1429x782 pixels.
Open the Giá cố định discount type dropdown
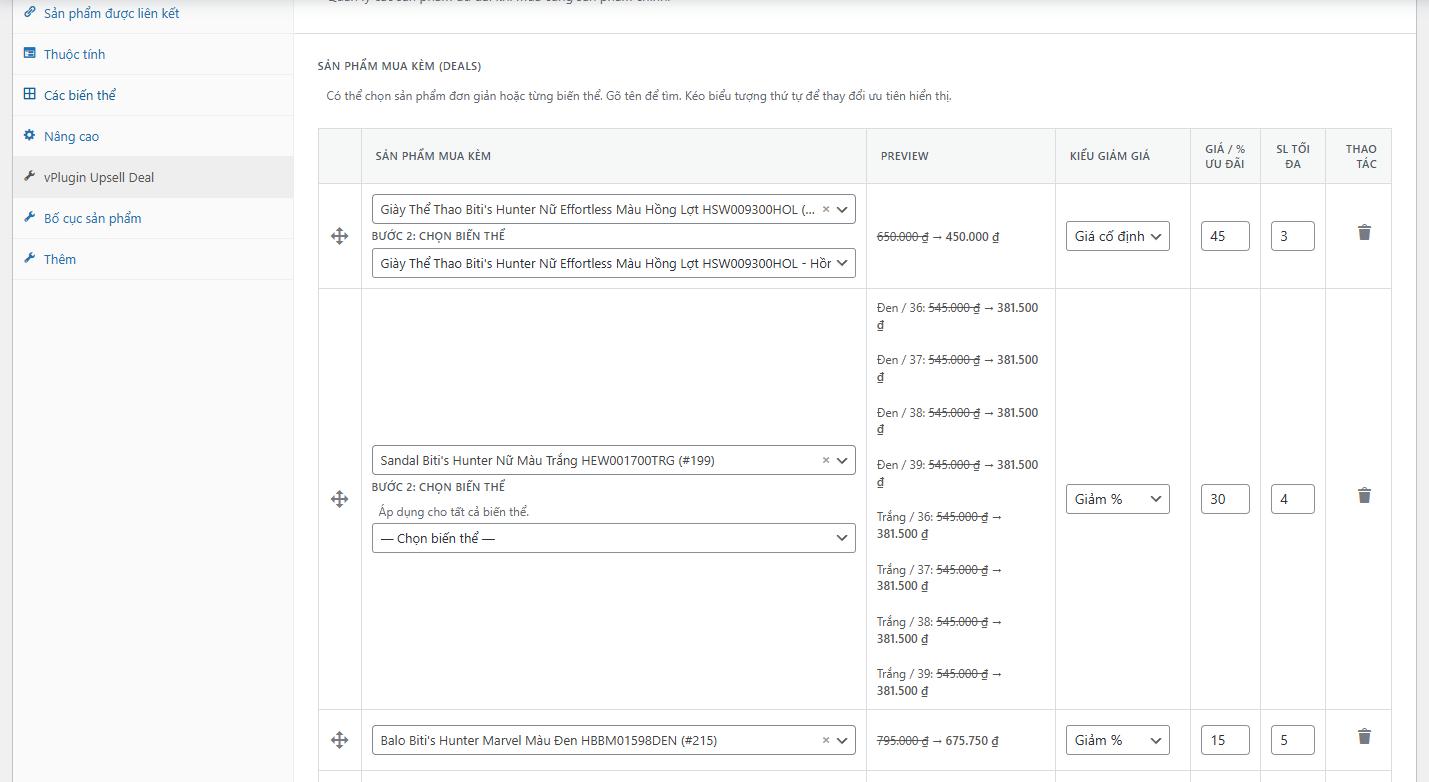coord(1117,237)
